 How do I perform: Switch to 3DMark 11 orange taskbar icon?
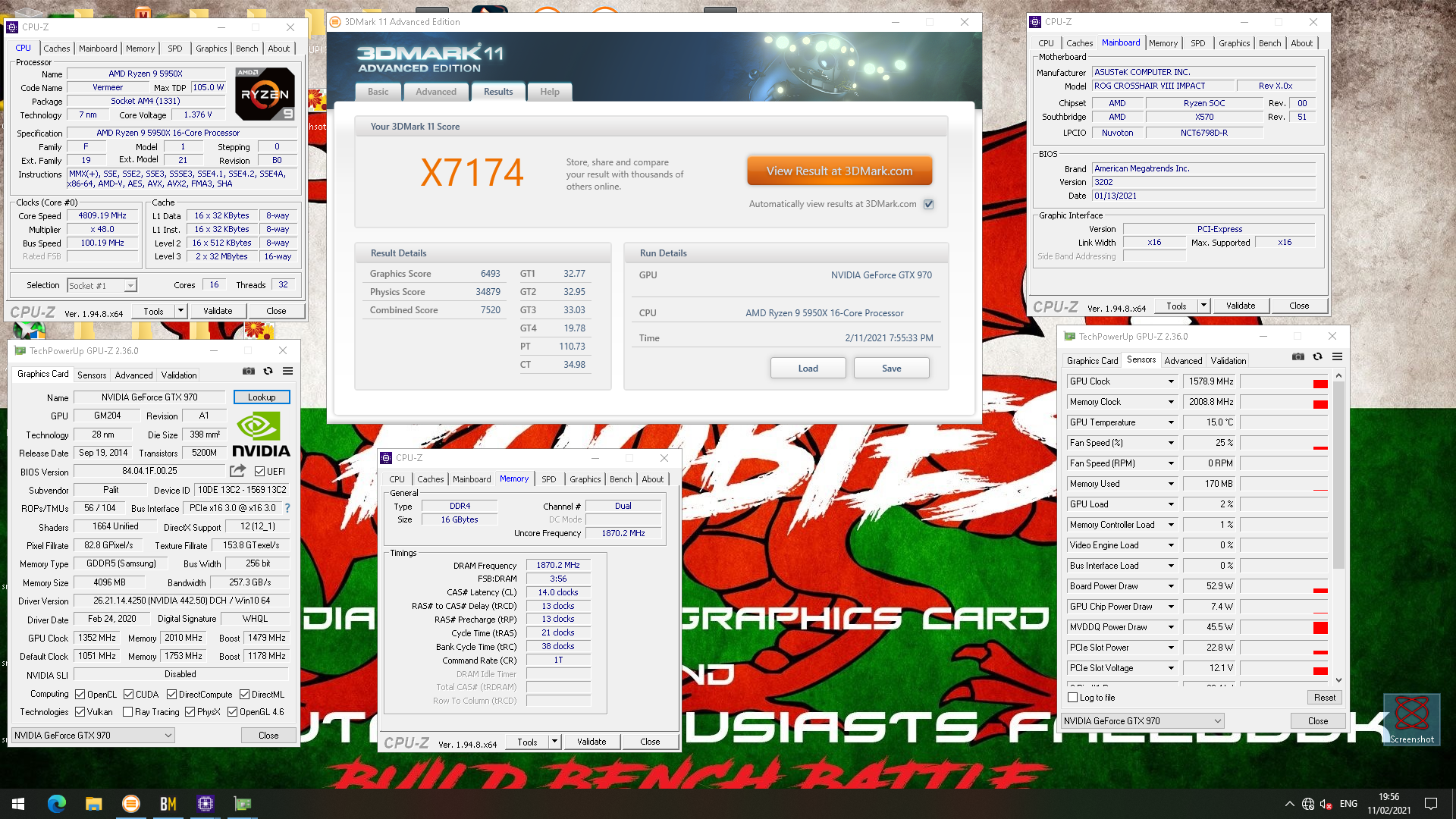coord(131,804)
